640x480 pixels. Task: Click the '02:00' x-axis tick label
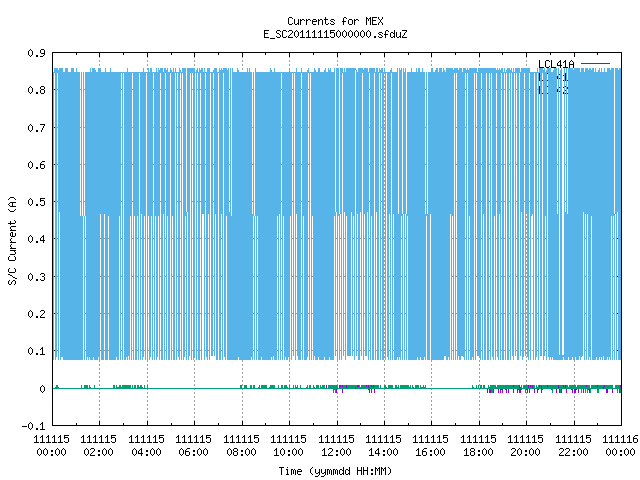98,452
